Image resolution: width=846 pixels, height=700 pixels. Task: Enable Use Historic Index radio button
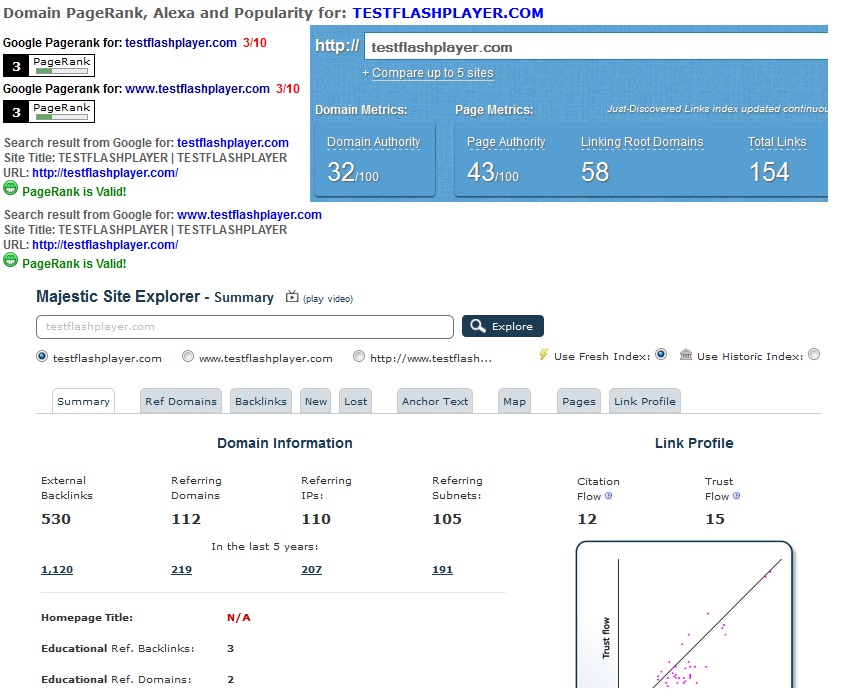(x=814, y=355)
